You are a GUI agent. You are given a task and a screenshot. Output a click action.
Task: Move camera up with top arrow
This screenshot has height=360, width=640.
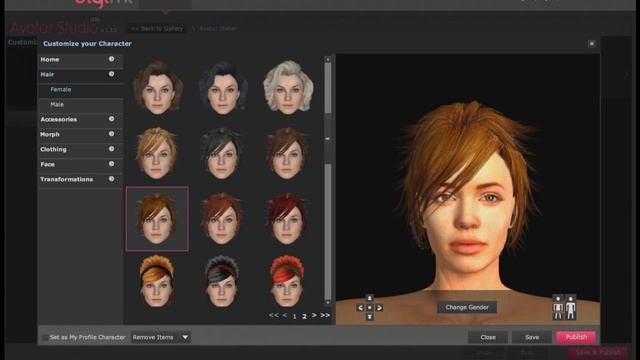coord(369,298)
